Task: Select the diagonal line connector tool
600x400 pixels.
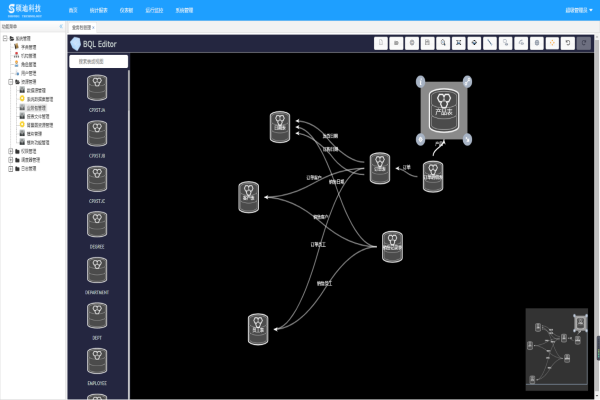Action: (x=490, y=43)
